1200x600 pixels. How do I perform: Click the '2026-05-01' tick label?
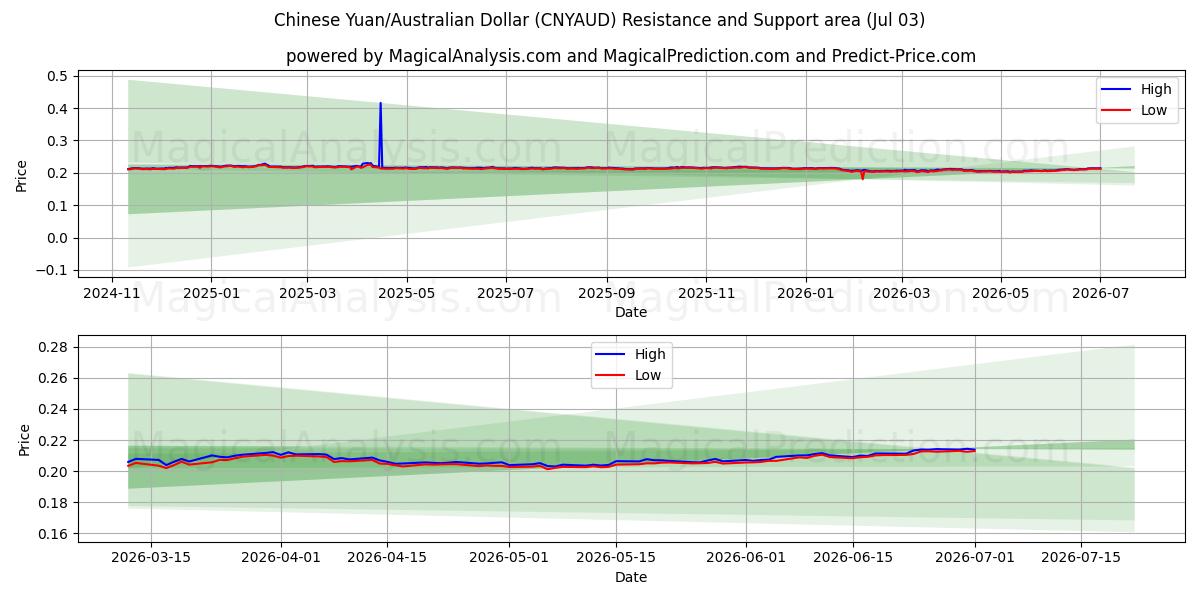pos(509,558)
